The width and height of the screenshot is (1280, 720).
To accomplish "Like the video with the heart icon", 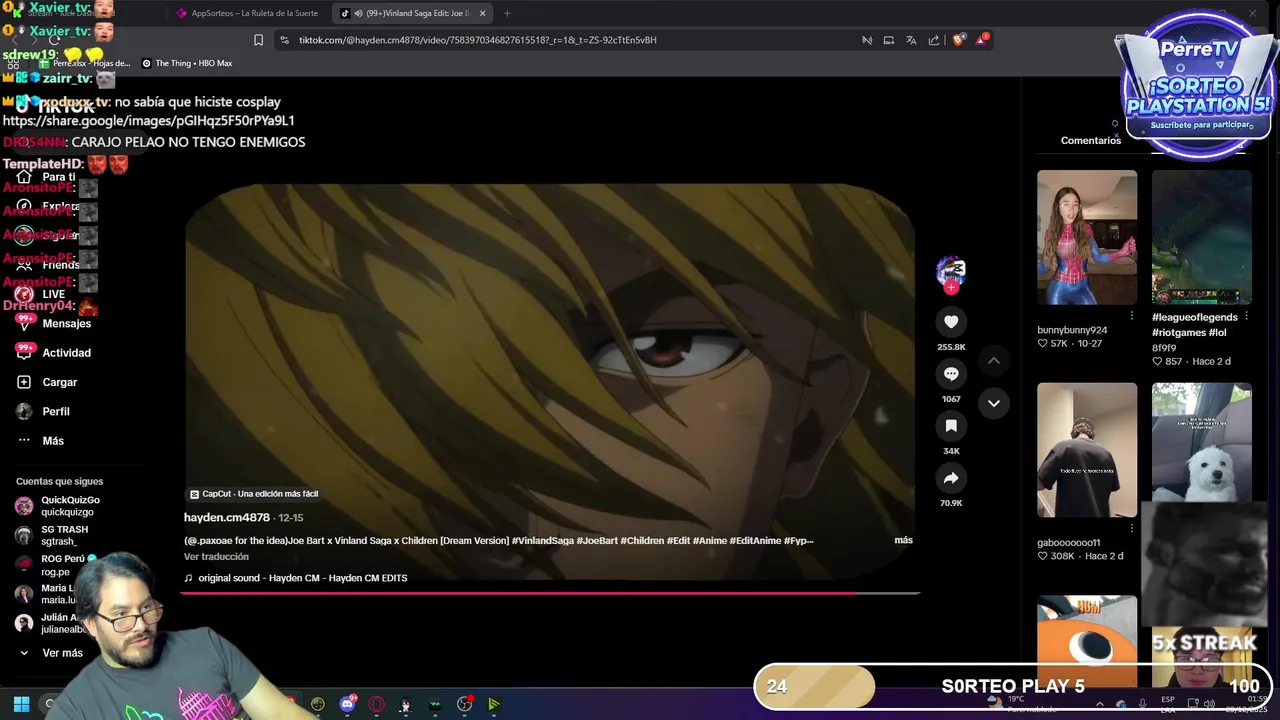I will [951, 321].
